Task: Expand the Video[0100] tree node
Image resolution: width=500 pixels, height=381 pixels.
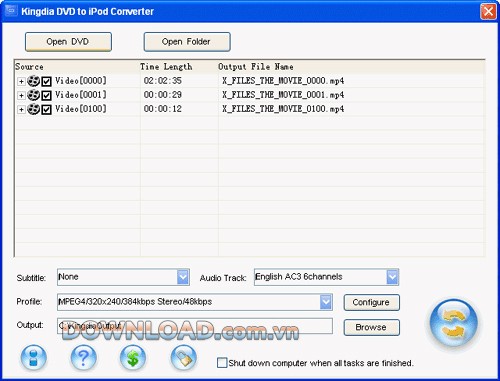Action: pyautogui.click(x=21, y=109)
